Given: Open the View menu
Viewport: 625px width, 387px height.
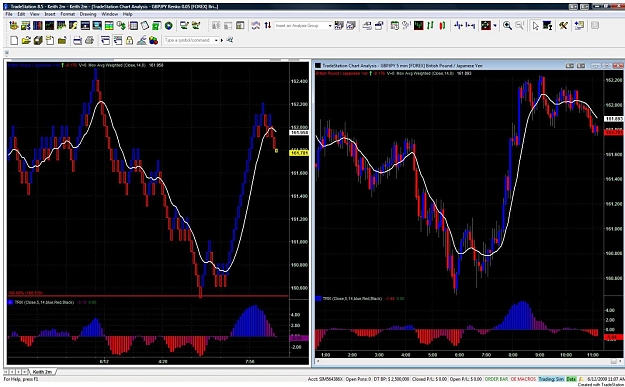Looking at the screenshot, I should pos(34,14).
